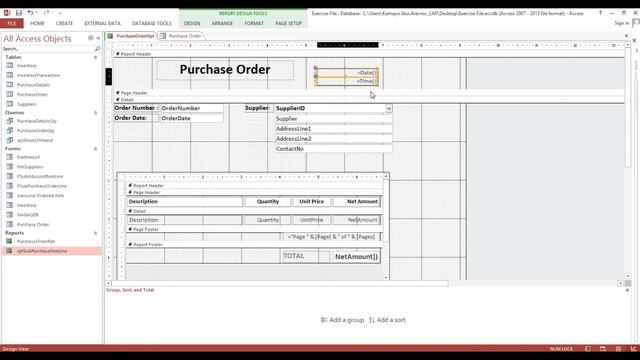
Task: Switch to the DESIGN ribbon tab
Action: (192, 23)
